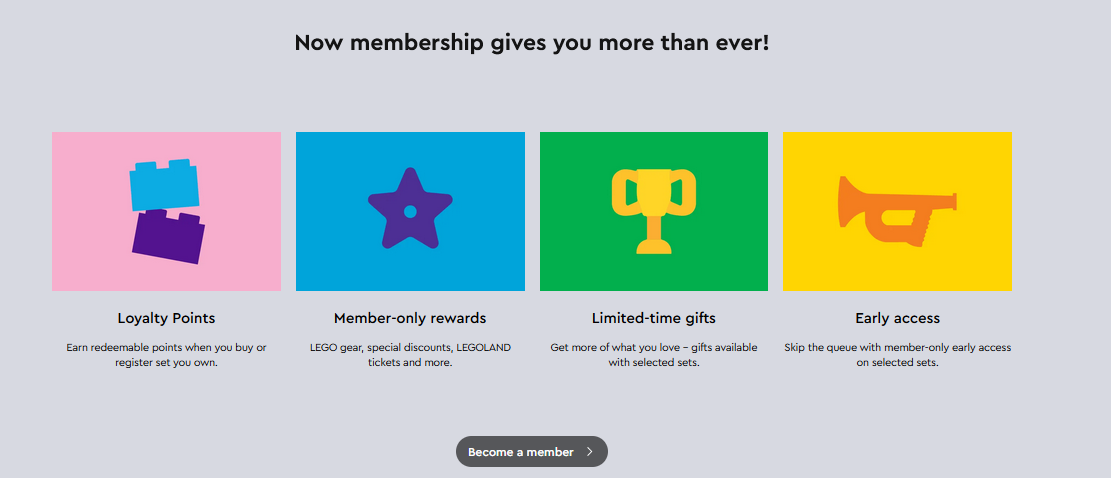Click the Get more of what you love text
Viewport: 1111px width, 478px height.
coord(654,355)
